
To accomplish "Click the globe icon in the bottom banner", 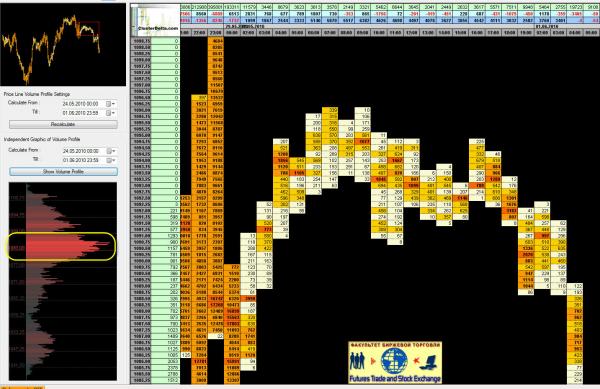I will coord(394,361).
